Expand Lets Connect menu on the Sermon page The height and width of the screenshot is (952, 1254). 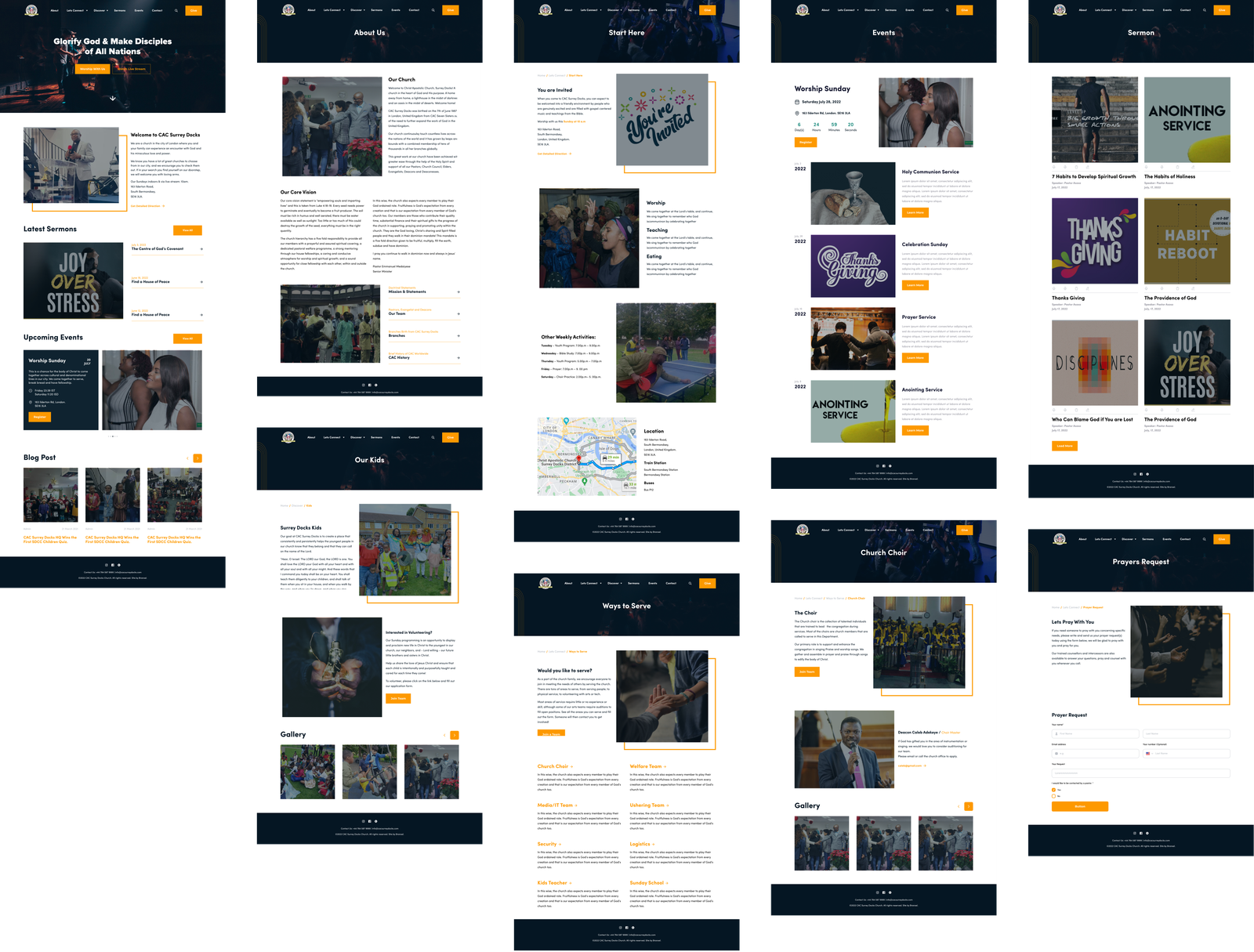point(1105,10)
